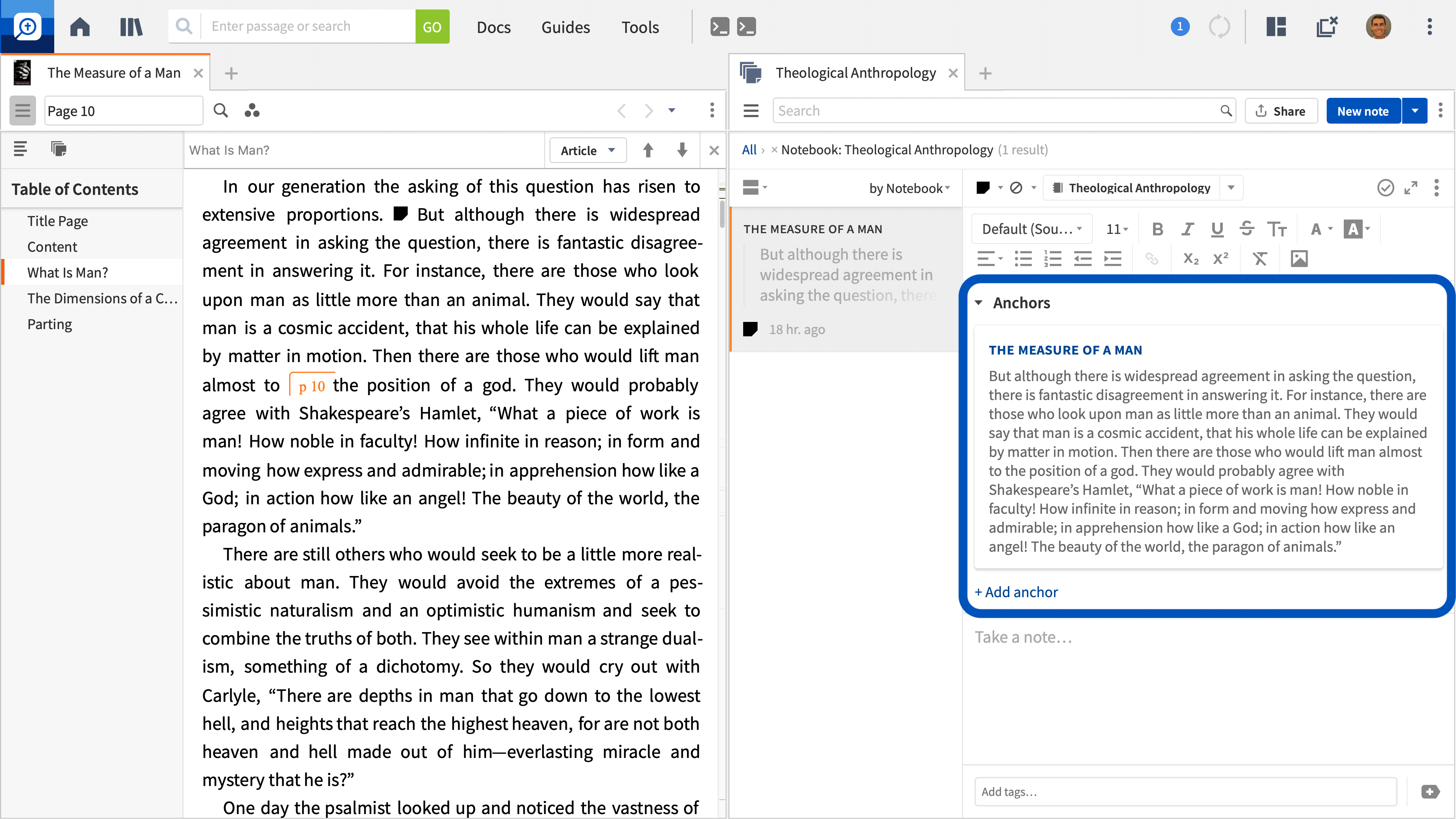Click the Add anchor link
1456x819 pixels.
pyautogui.click(x=1016, y=592)
